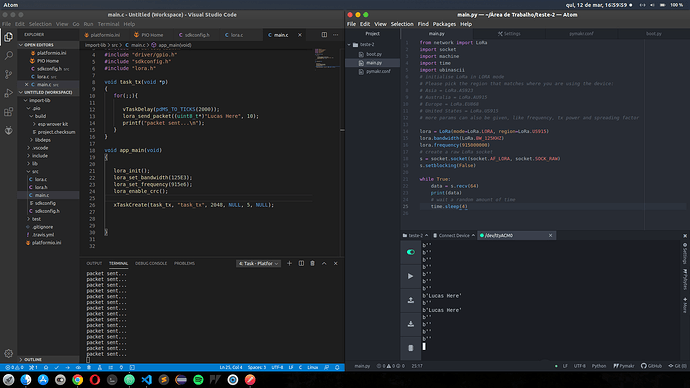
Task: Open GitHub in the Atom status bar
Action: [x=651, y=366]
